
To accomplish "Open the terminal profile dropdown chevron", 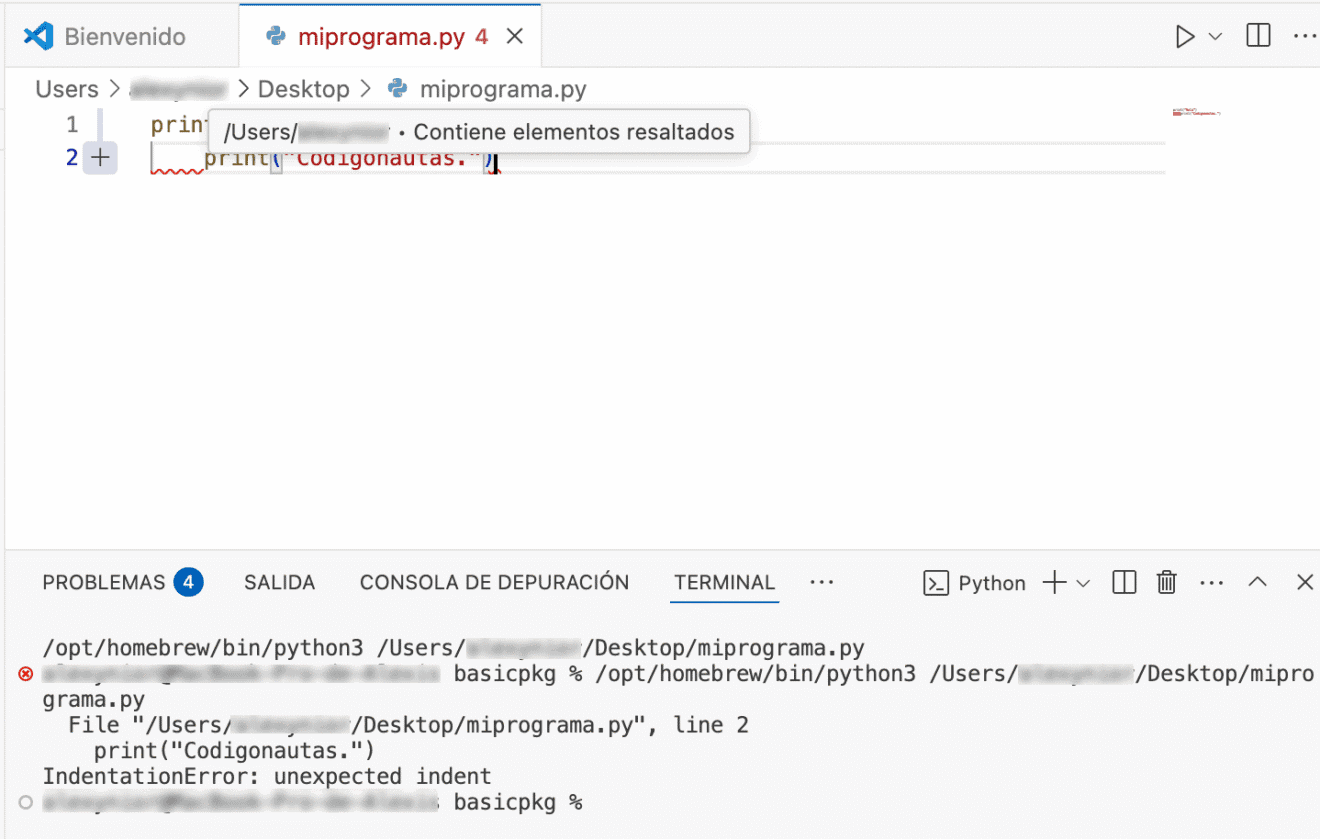I will click(x=1084, y=582).
